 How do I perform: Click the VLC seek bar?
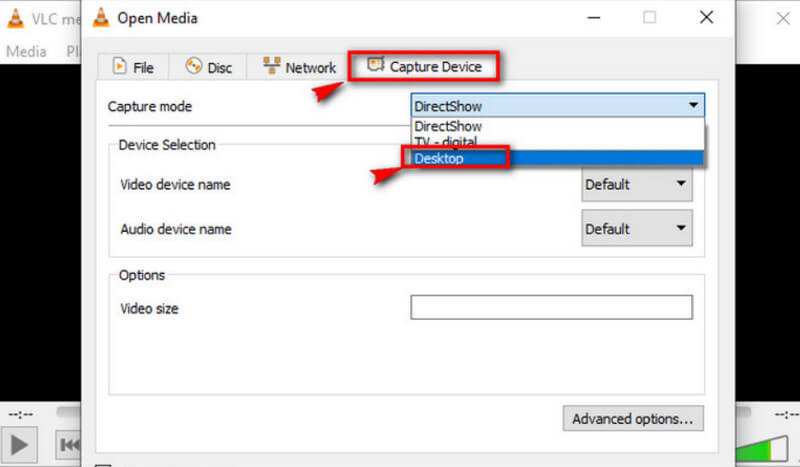pyautogui.click(x=68, y=411)
